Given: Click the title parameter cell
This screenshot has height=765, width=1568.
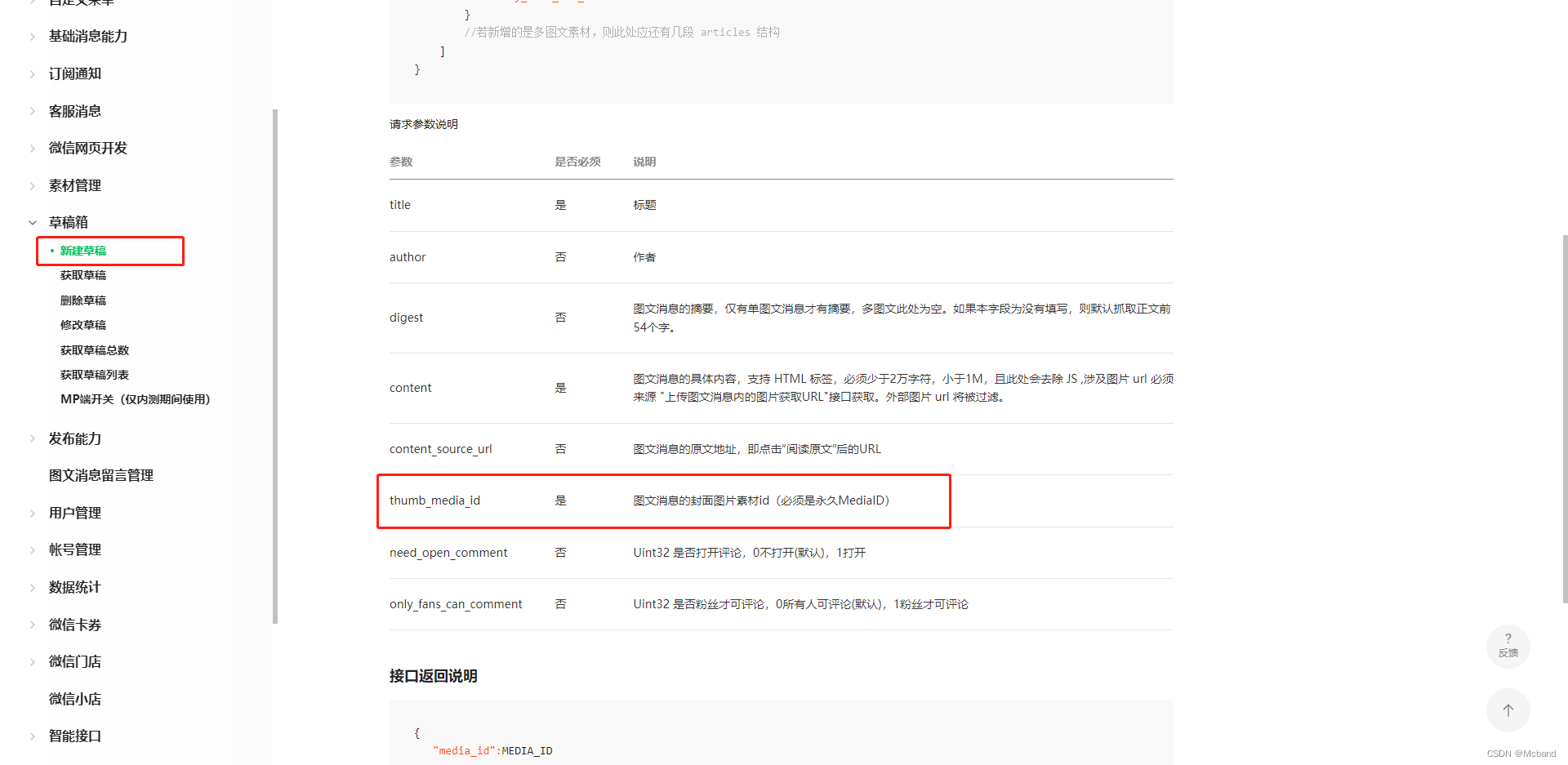Looking at the screenshot, I should (x=400, y=205).
